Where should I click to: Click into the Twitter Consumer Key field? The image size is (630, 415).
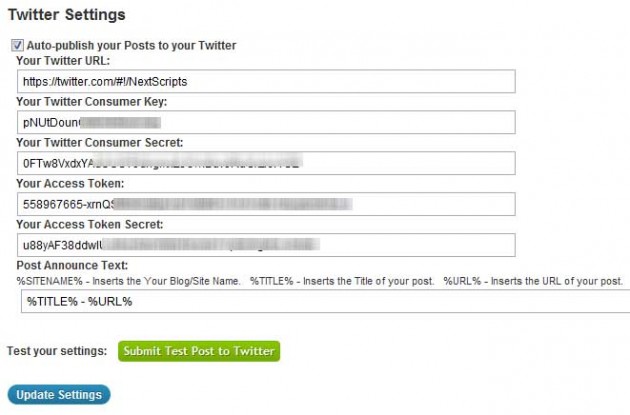click(x=266, y=122)
